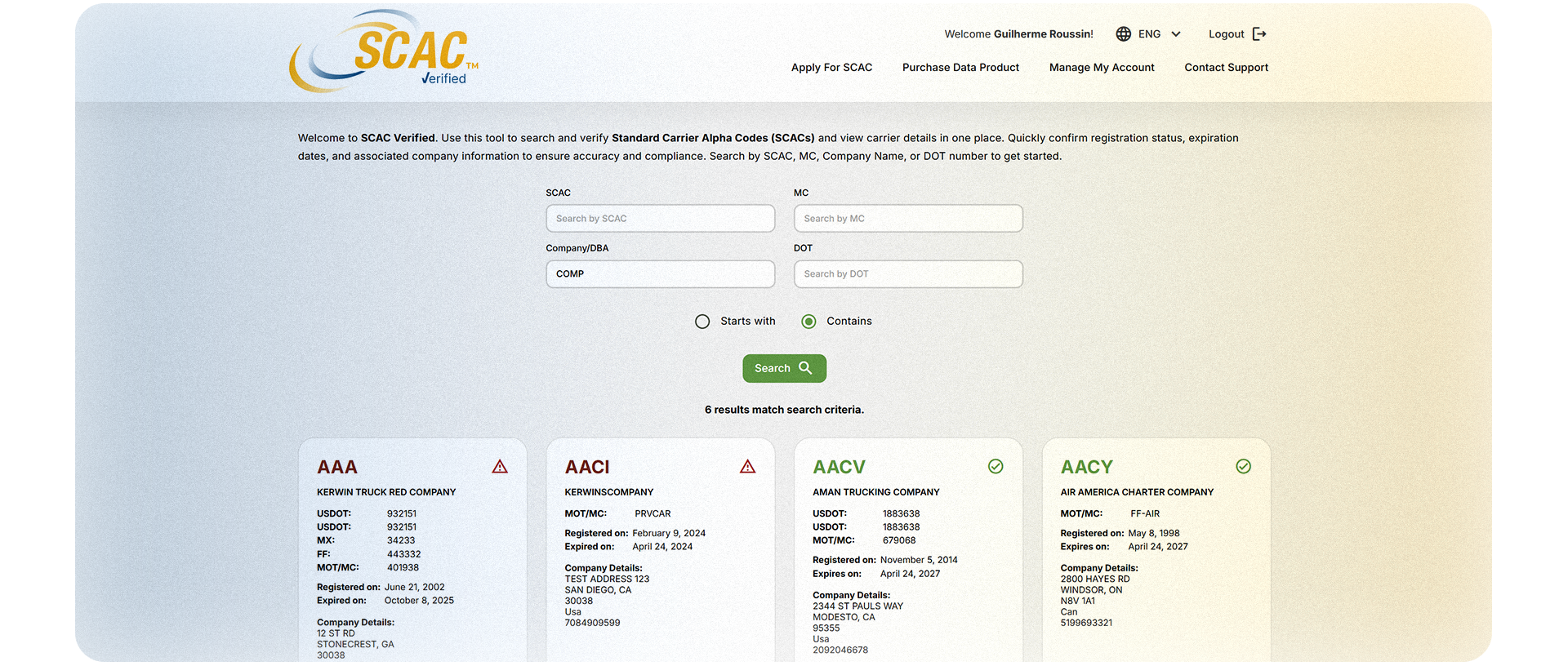This screenshot has width=1568, height=666.
Task: Open Purchase Data Product page
Action: pos(960,68)
